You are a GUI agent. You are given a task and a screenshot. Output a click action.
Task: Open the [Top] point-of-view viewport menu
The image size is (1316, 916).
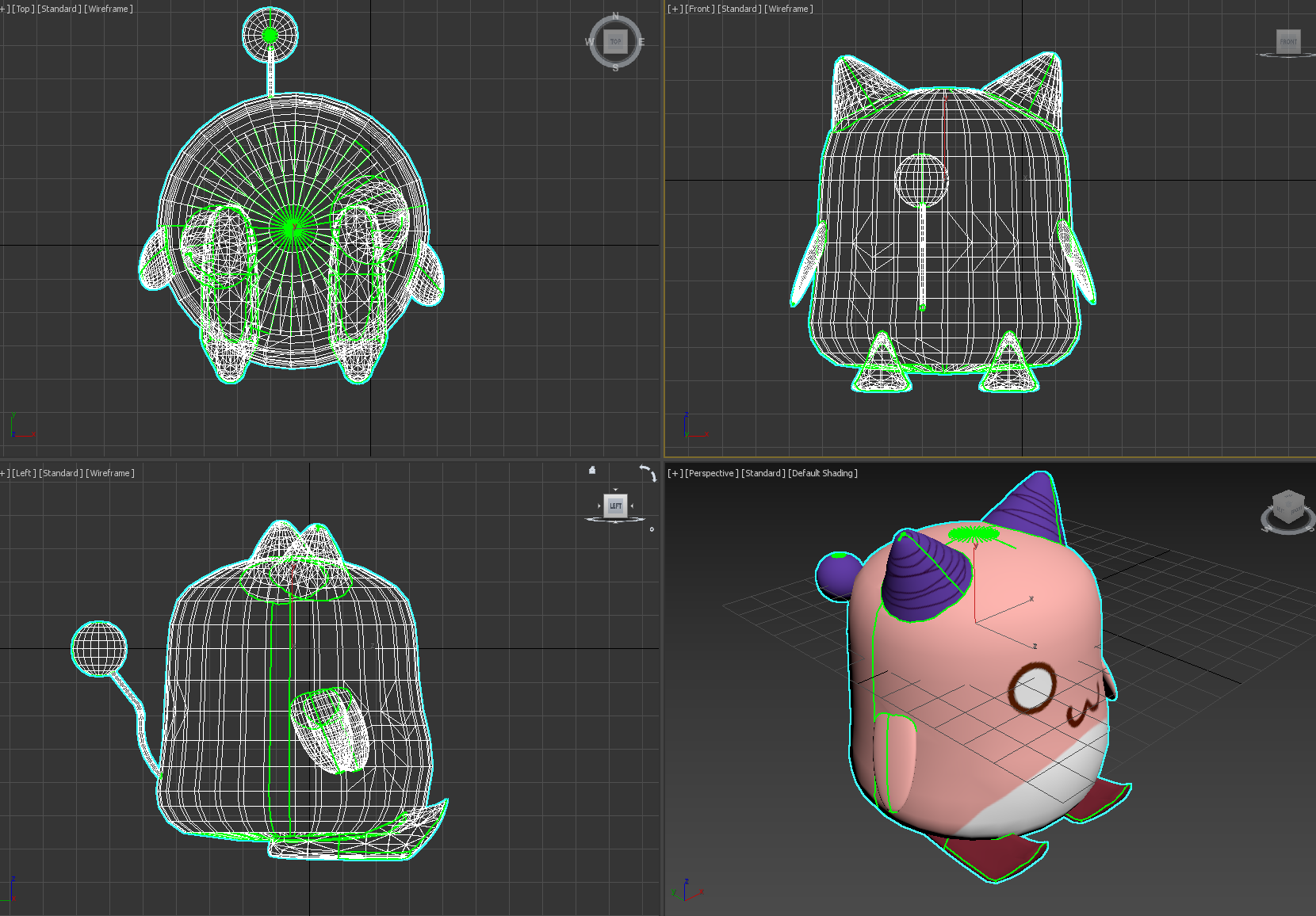(x=22, y=9)
